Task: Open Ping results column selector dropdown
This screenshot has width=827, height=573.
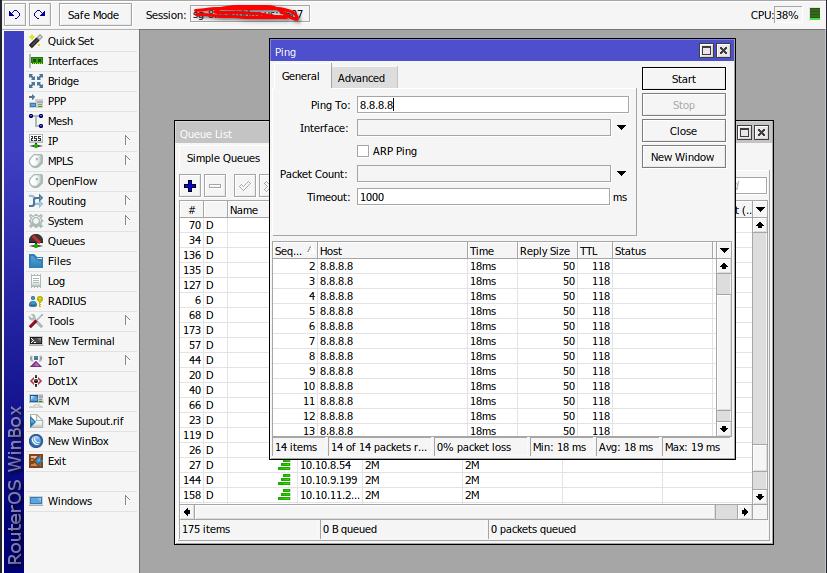Action: coord(724,251)
